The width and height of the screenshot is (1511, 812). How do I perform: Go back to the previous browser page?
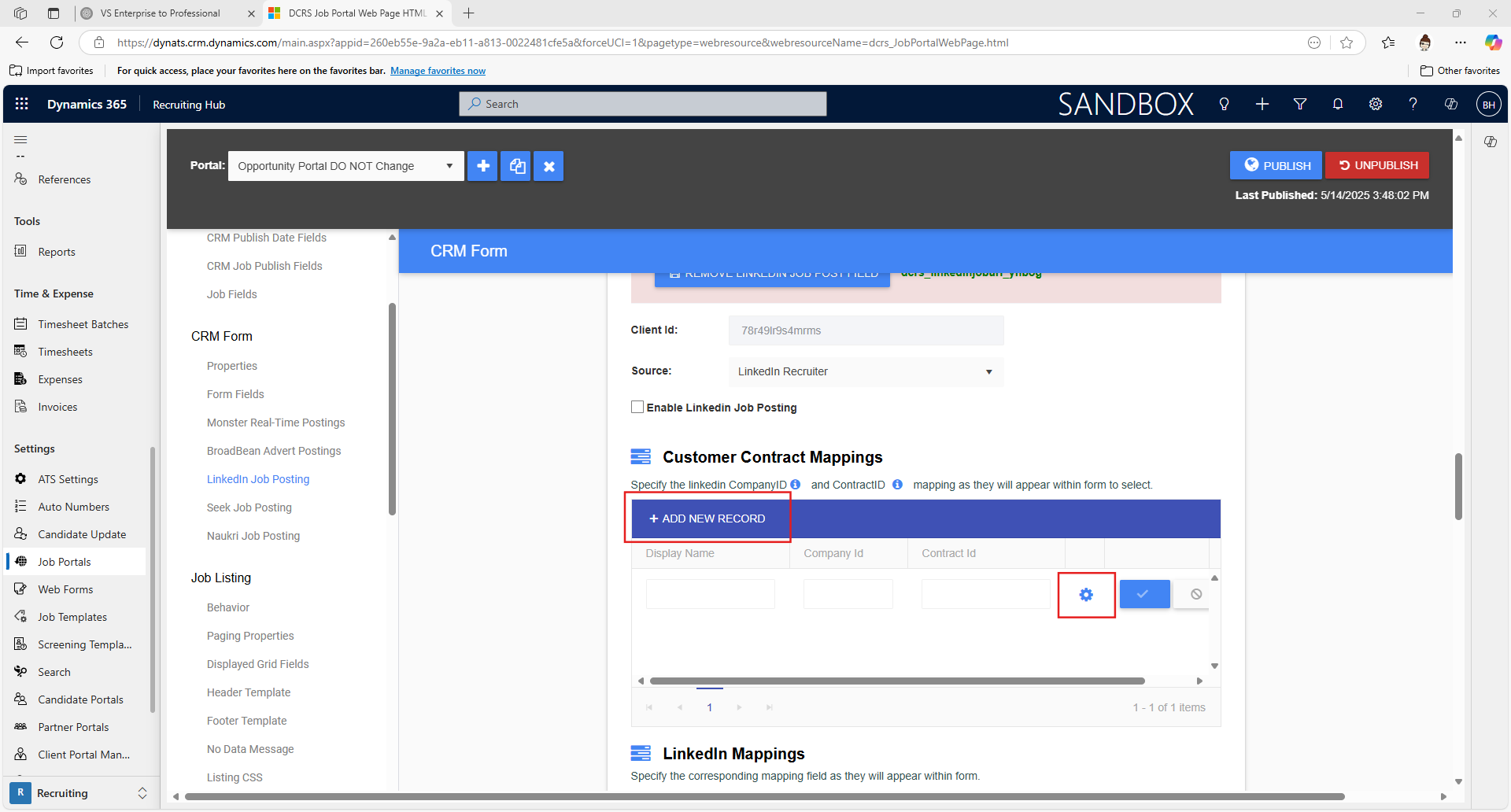click(x=22, y=42)
